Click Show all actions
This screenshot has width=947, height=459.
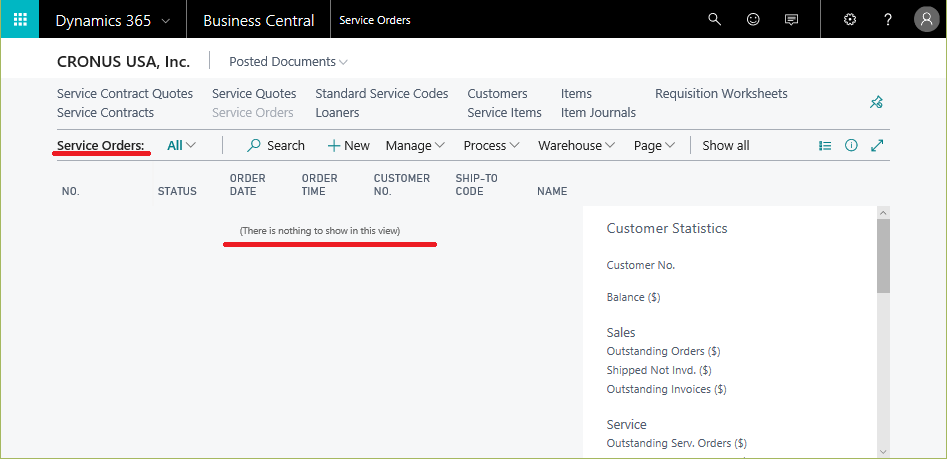(726, 146)
